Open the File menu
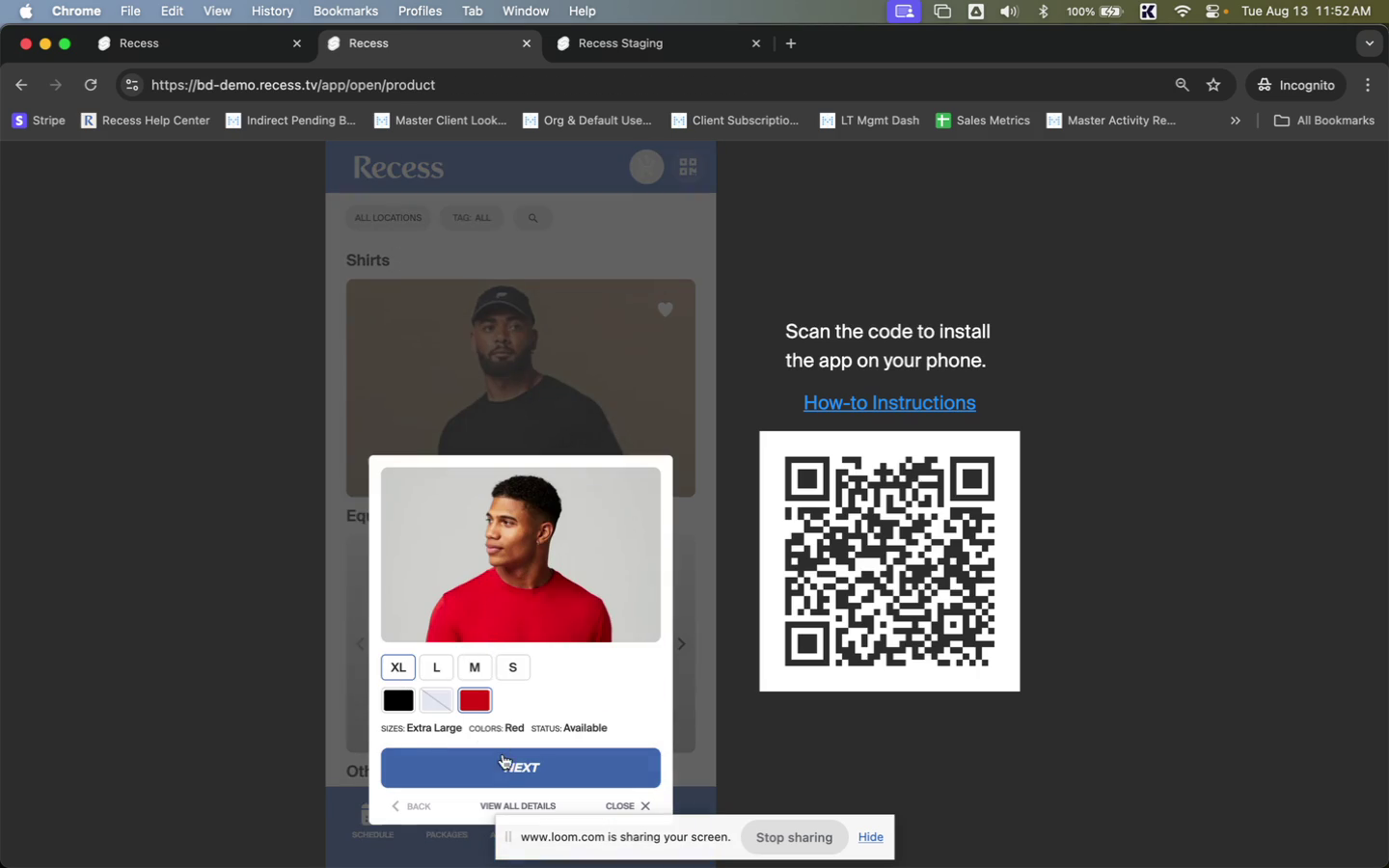This screenshot has height=868, width=1389. [x=130, y=12]
